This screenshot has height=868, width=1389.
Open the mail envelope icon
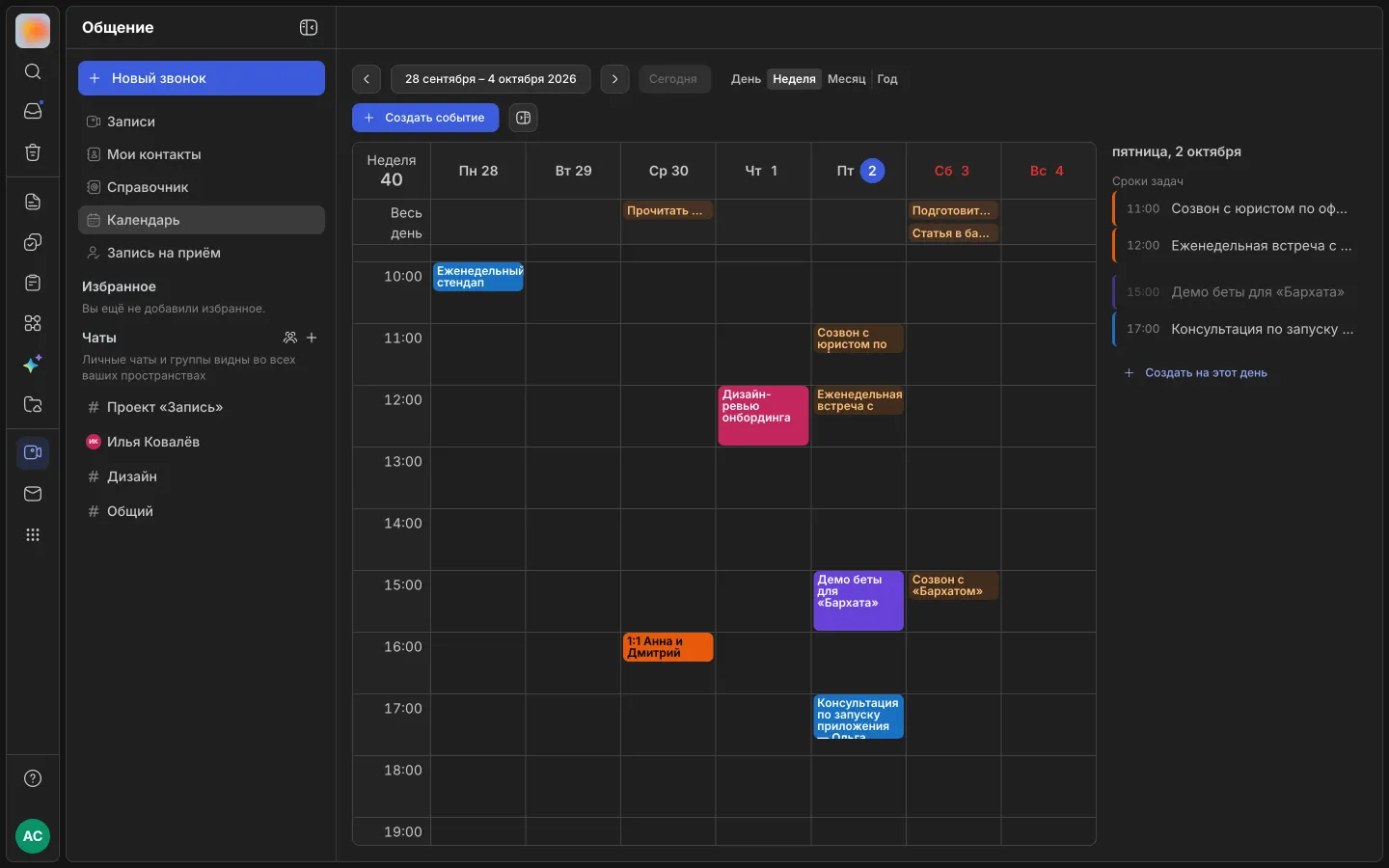[33, 494]
